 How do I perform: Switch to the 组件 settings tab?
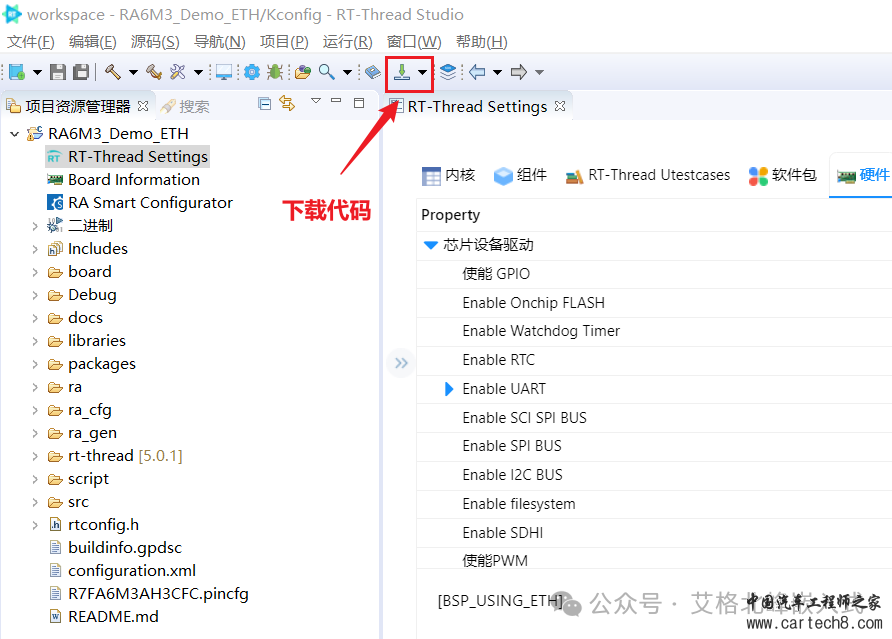520,175
